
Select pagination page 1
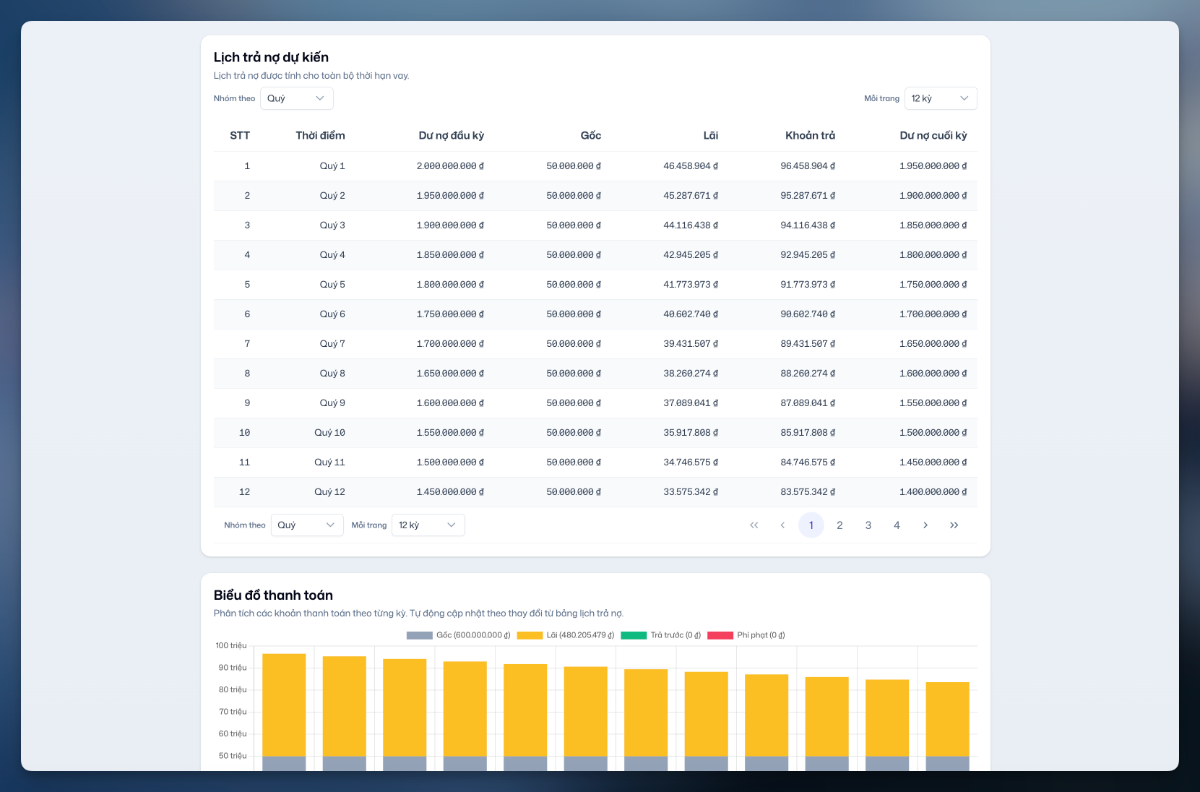[811, 525]
